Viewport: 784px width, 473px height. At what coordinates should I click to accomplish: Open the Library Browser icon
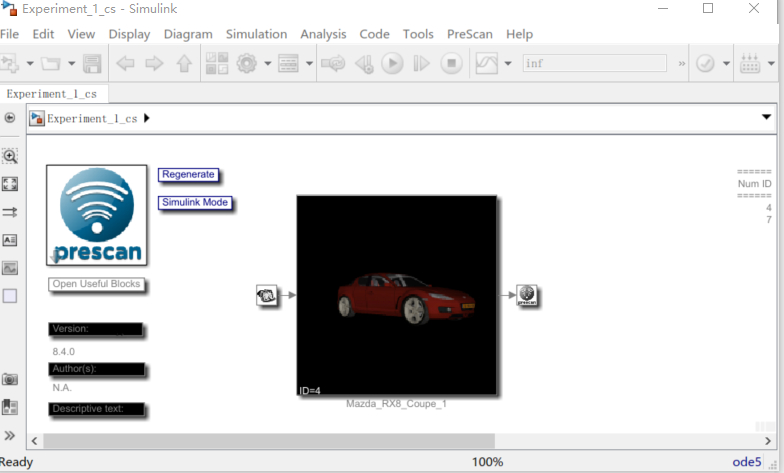(x=217, y=64)
